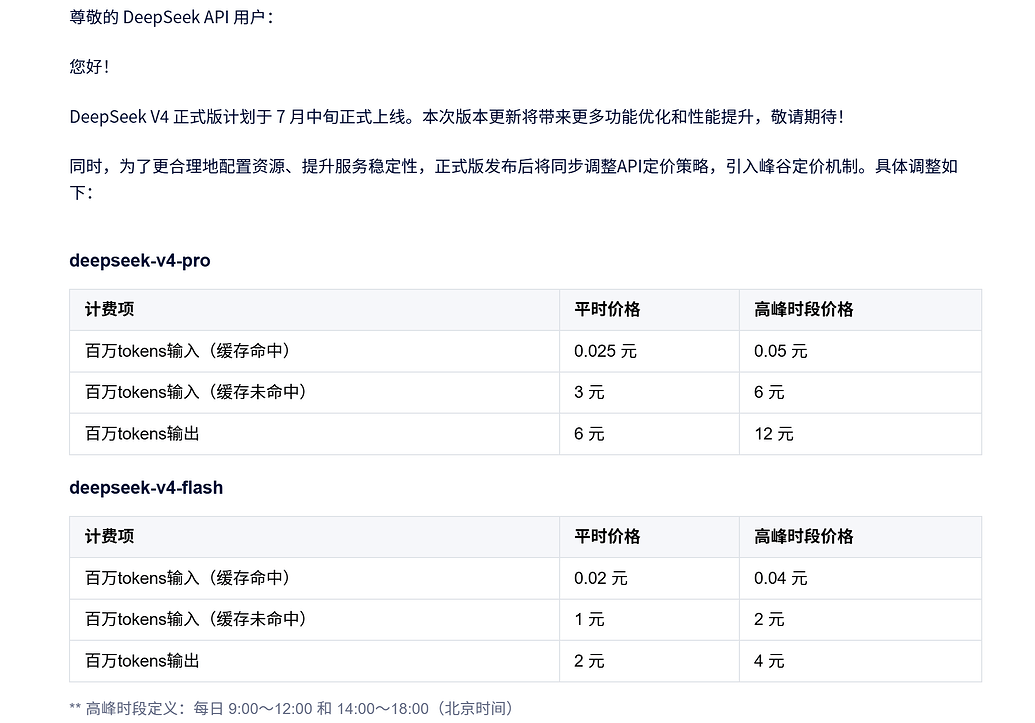The height and width of the screenshot is (723, 1035).
Task: Click the 12 元 price cell
Action: [x=774, y=434]
